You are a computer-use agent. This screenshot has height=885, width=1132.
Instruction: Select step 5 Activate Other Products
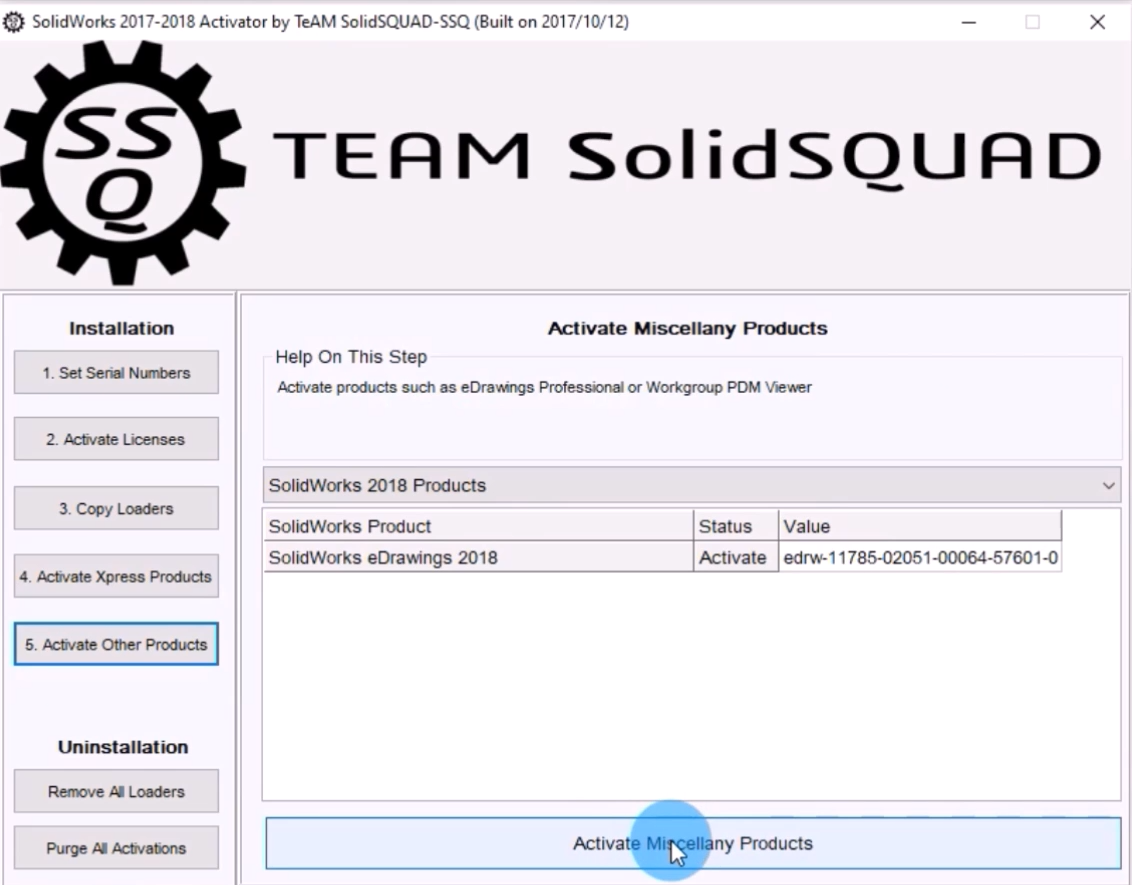(116, 645)
